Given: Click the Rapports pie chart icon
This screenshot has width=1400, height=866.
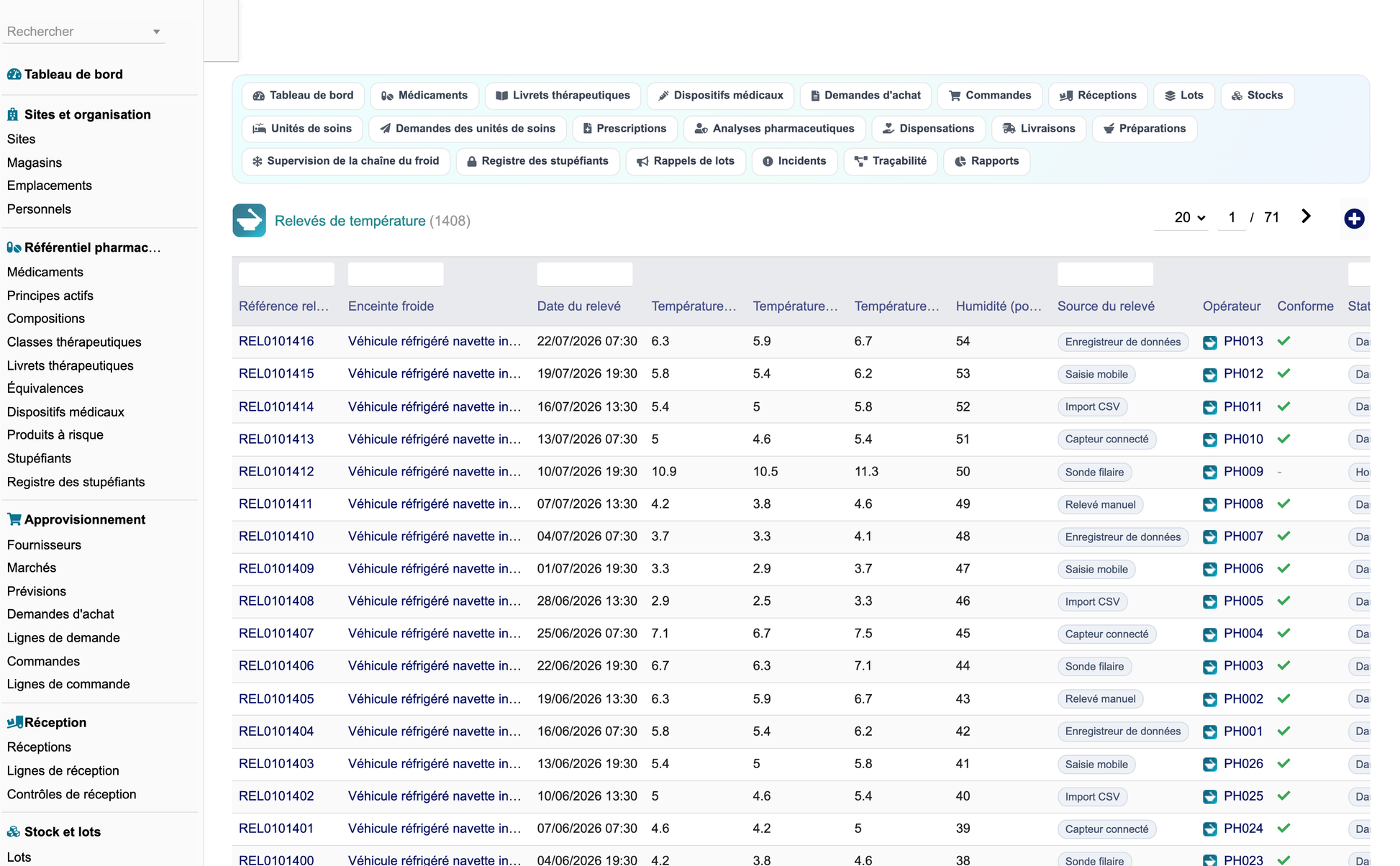Looking at the screenshot, I should (x=960, y=161).
